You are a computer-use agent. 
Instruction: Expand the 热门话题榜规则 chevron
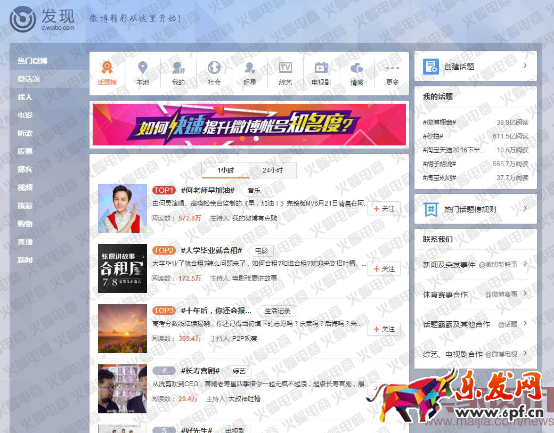(525, 208)
